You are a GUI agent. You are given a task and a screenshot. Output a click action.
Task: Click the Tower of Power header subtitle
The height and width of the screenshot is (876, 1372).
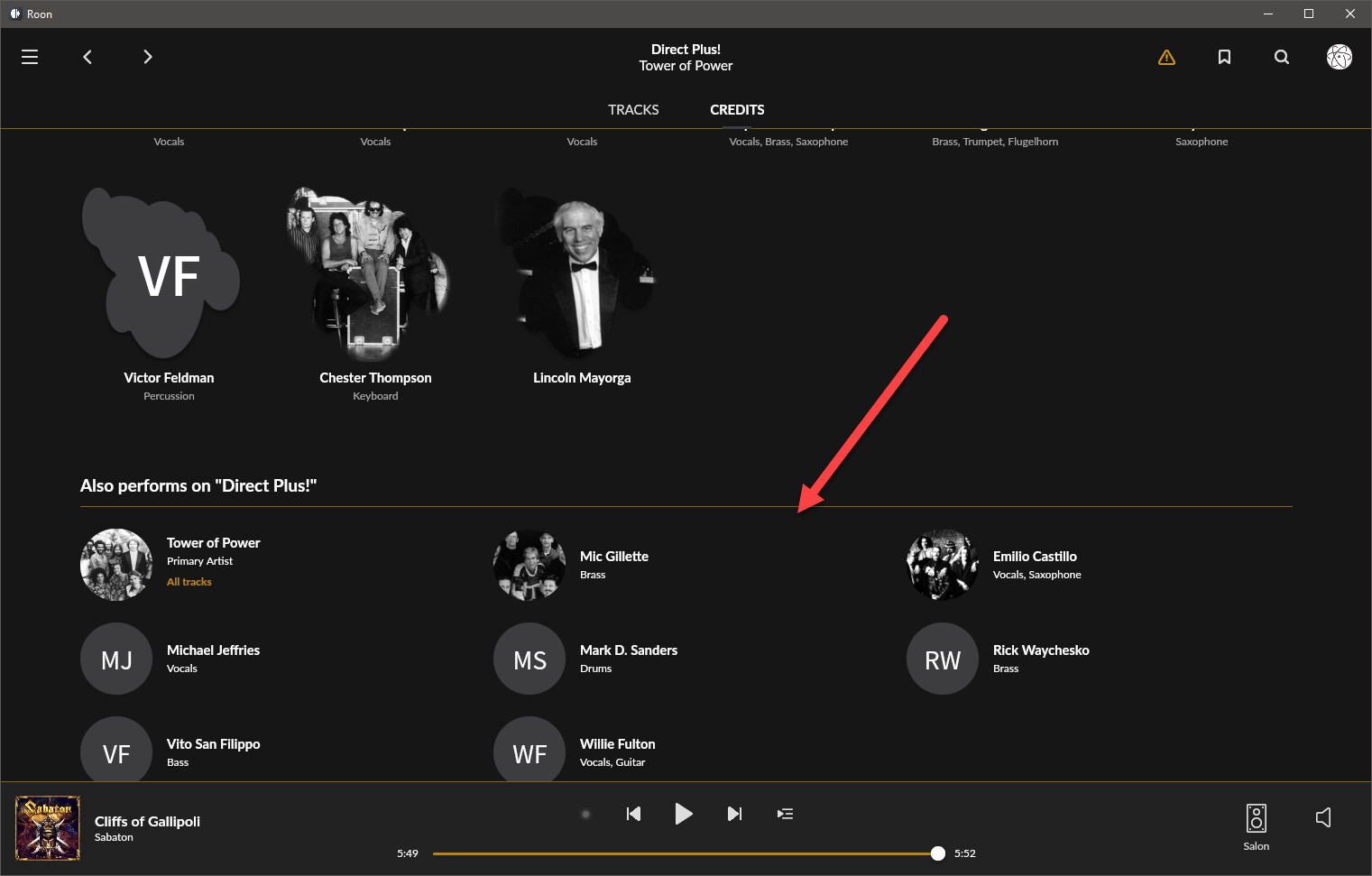pyautogui.click(x=686, y=66)
